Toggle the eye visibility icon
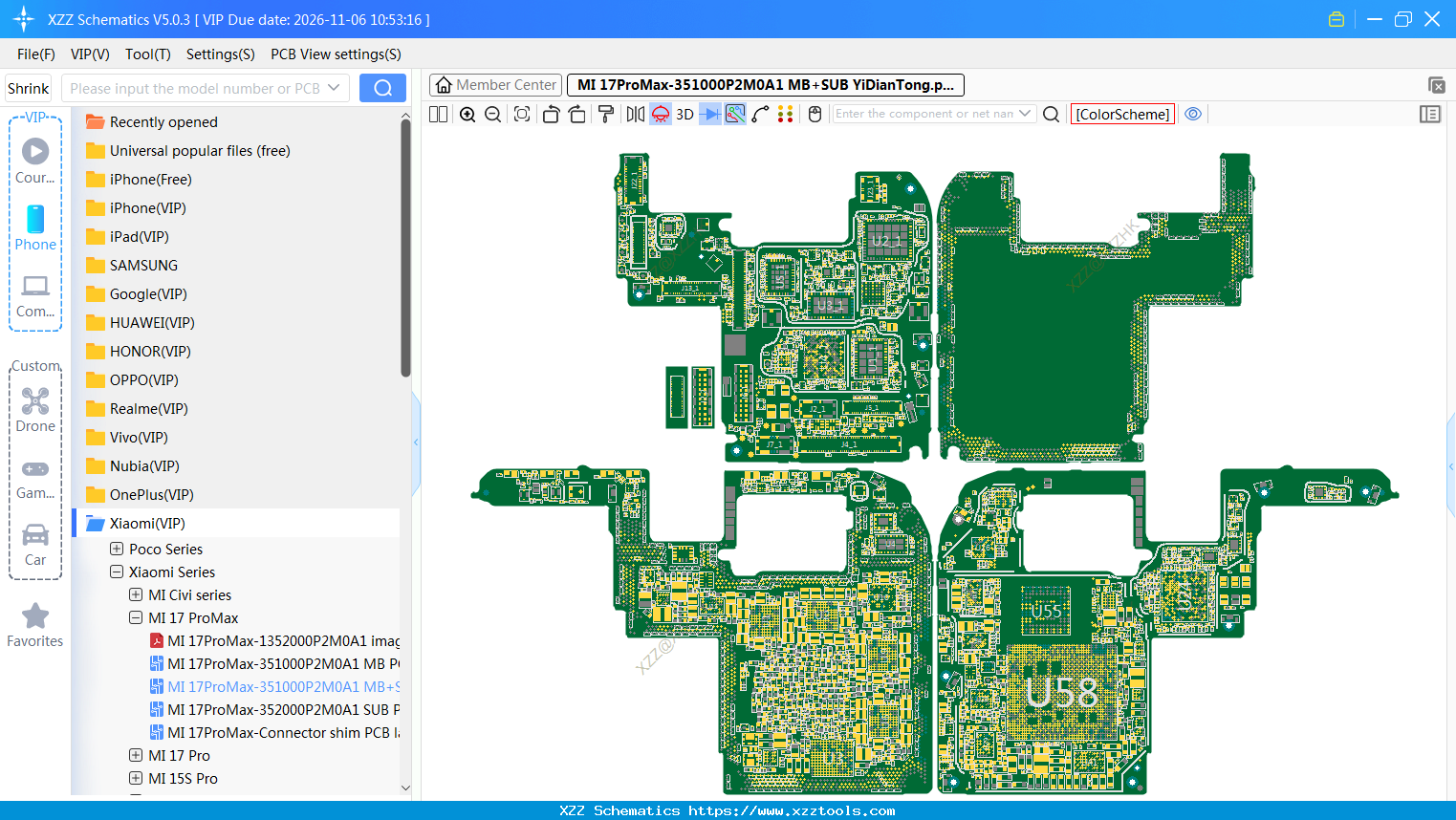The height and width of the screenshot is (820, 1456). (x=1193, y=114)
